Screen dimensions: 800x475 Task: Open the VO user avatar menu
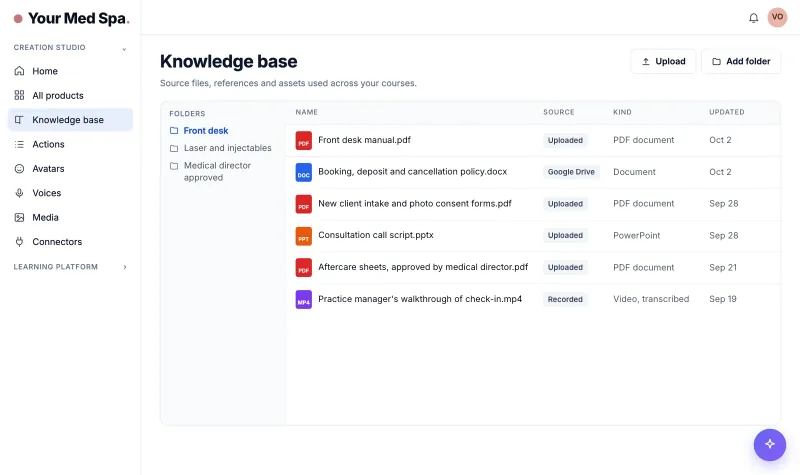(x=777, y=17)
